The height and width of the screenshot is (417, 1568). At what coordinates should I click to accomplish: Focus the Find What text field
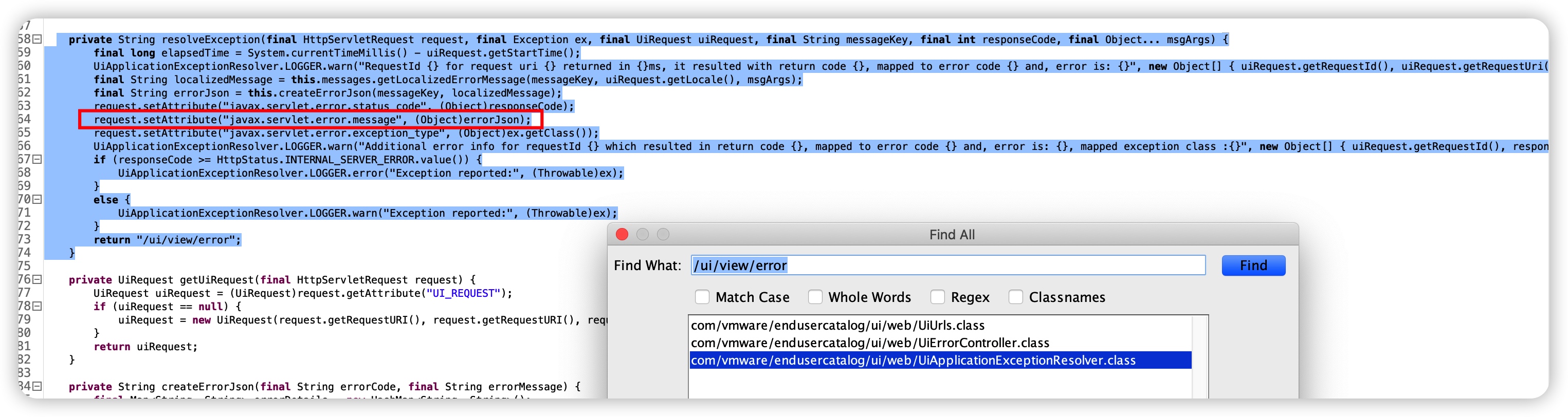click(947, 266)
